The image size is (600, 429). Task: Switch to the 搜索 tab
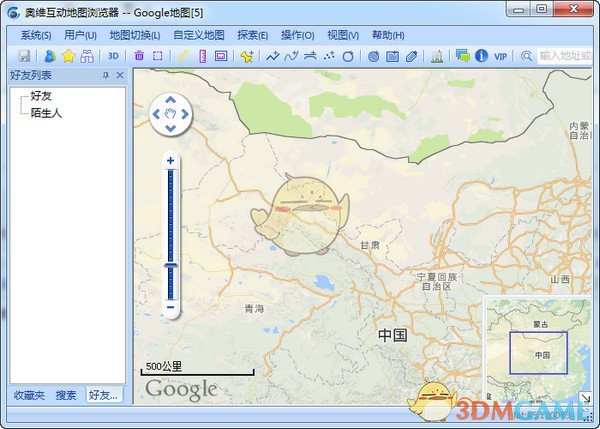pyautogui.click(x=66, y=395)
